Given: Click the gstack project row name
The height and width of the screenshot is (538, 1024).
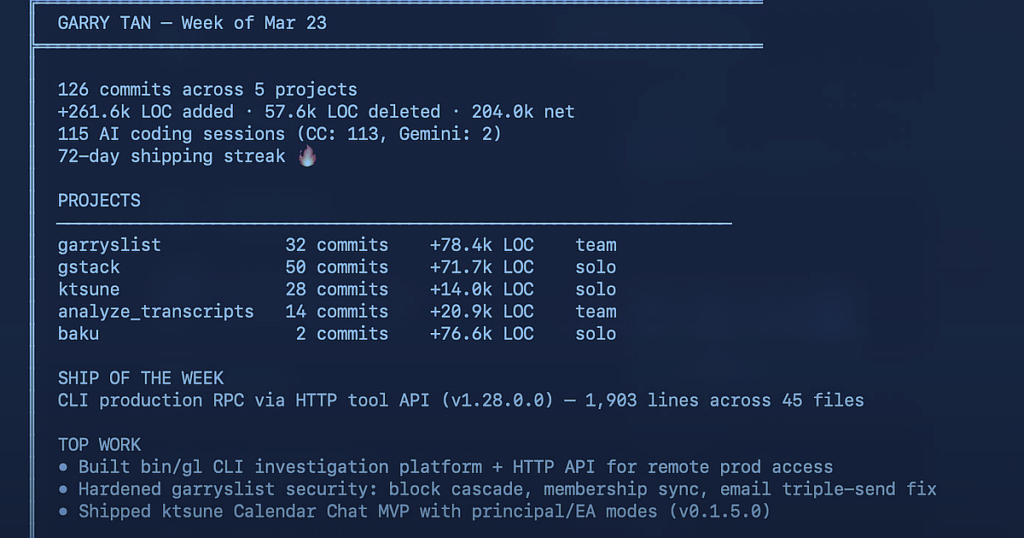Looking at the screenshot, I should [89, 268].
